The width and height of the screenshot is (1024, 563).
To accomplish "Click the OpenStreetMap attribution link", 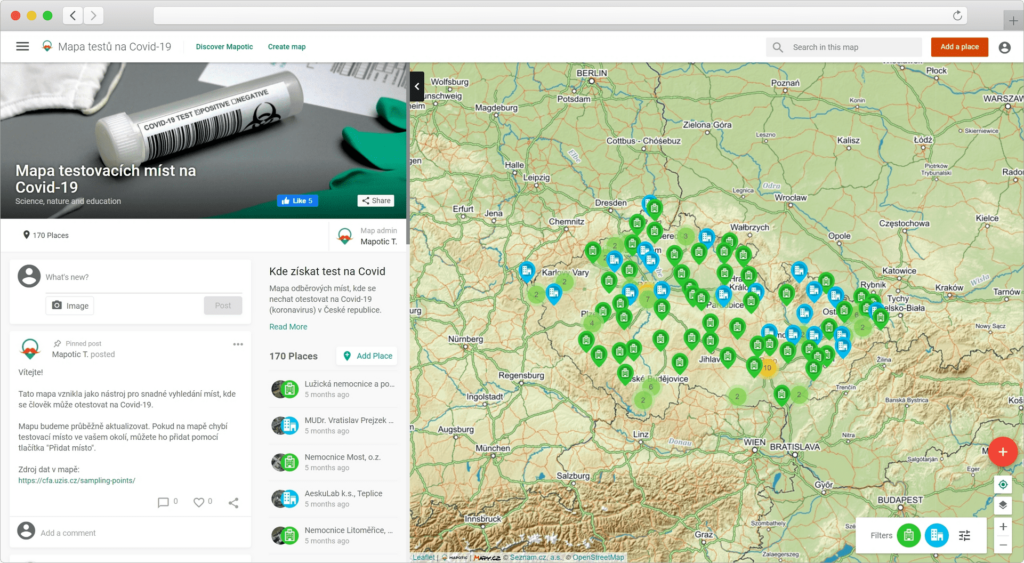I will tap(598, 558).
